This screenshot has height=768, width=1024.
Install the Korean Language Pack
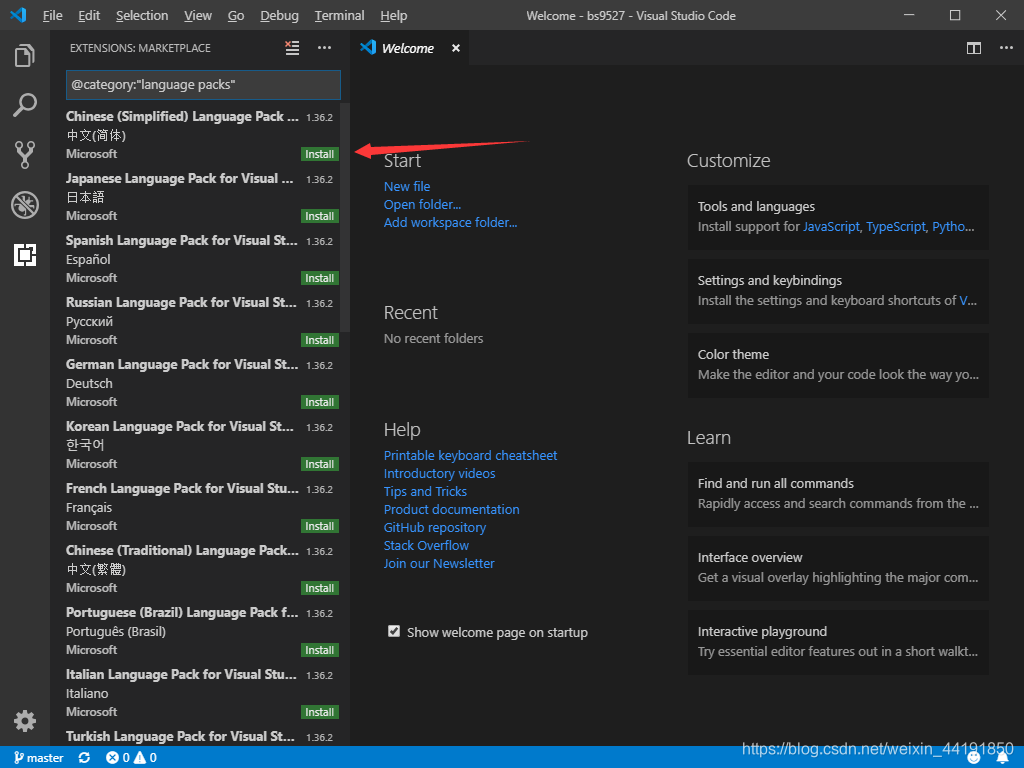[320, 464]
